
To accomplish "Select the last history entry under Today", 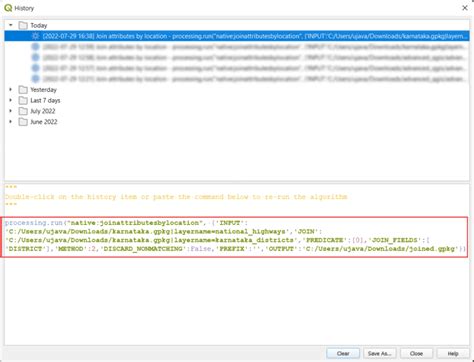I will (x=237, y=79).
